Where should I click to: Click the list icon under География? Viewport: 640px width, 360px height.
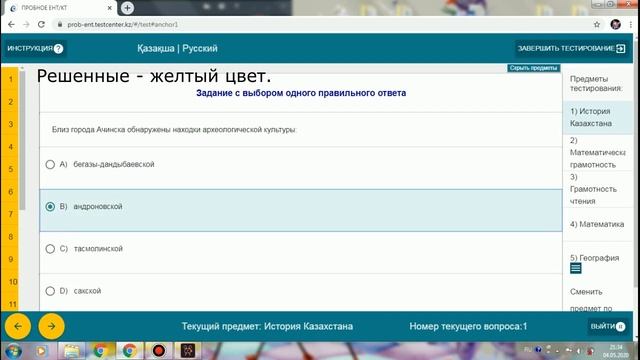click(576, 269)
